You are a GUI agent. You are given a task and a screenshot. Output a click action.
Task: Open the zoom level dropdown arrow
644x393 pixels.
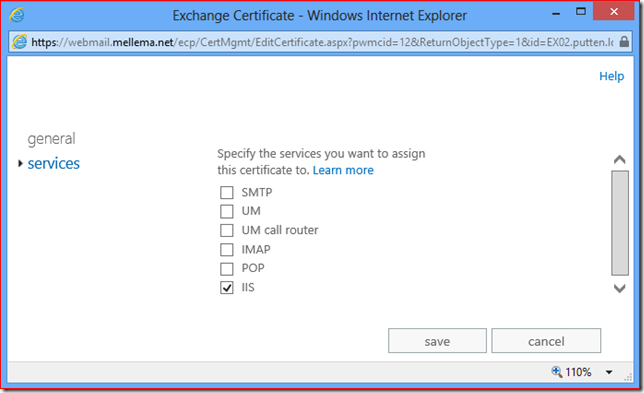[x=609, y=372]
